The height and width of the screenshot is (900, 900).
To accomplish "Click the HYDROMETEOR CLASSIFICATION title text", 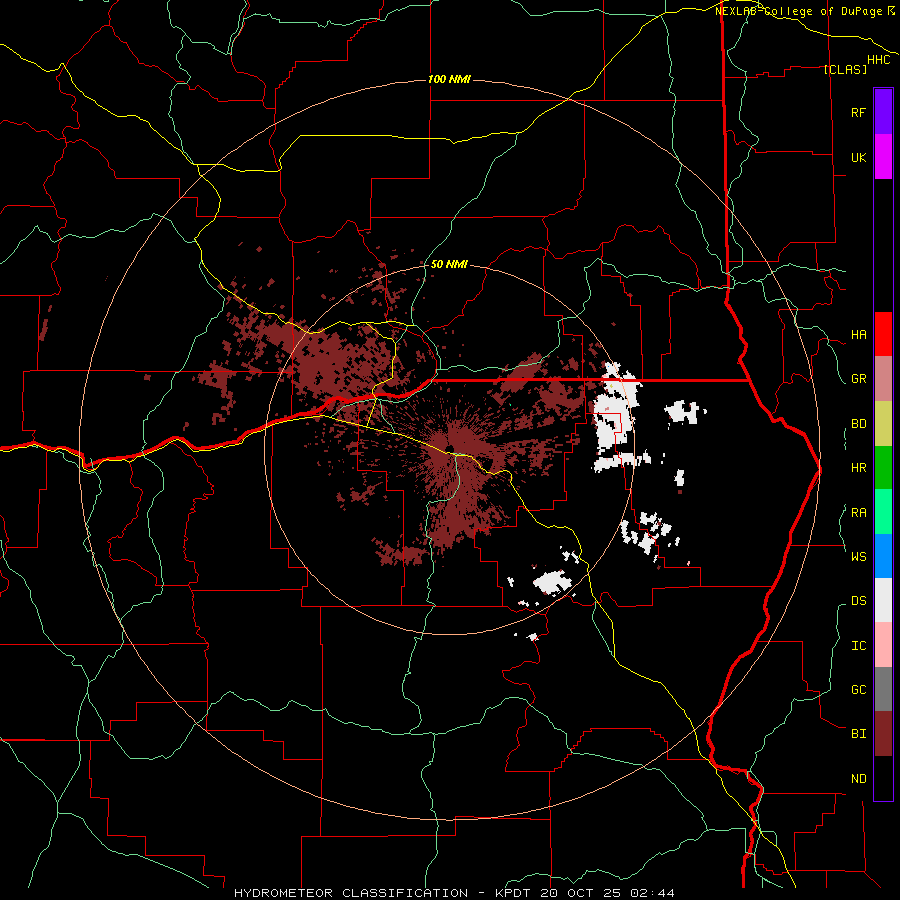I will (351, 893).
